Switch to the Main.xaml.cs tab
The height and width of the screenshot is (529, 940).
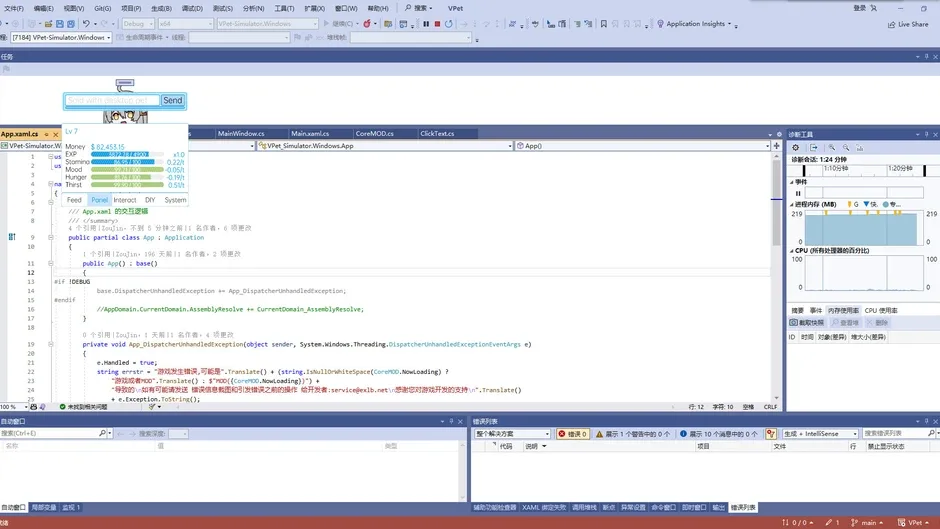click(310, 134)
